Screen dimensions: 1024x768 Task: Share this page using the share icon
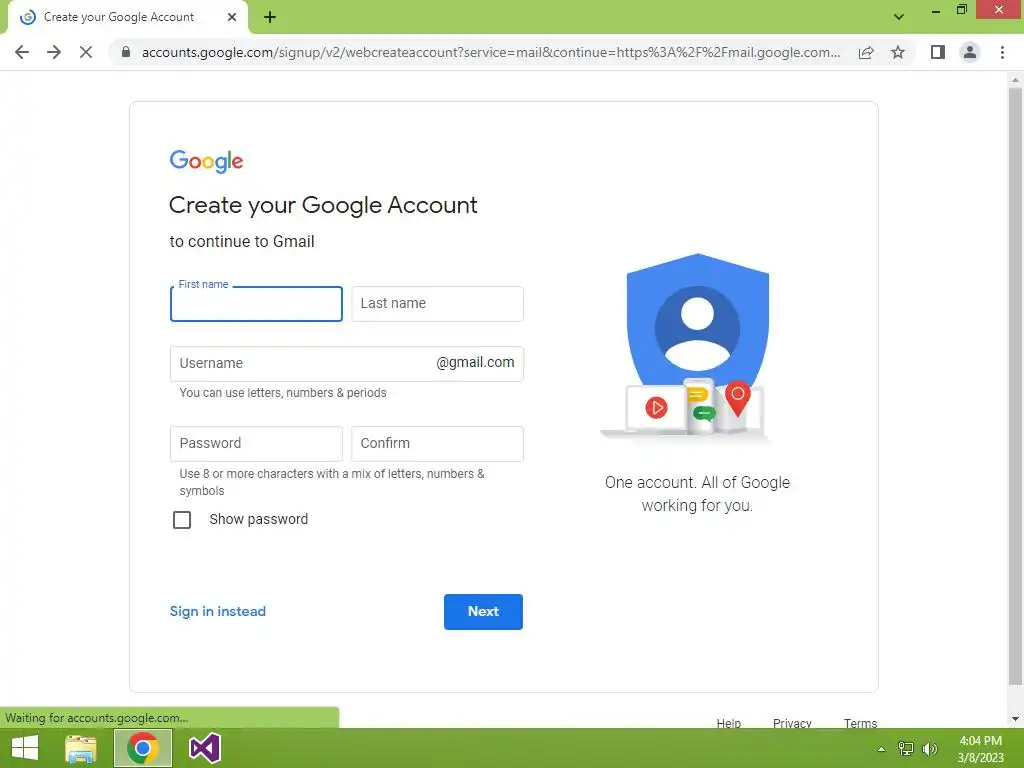(866, 52)
